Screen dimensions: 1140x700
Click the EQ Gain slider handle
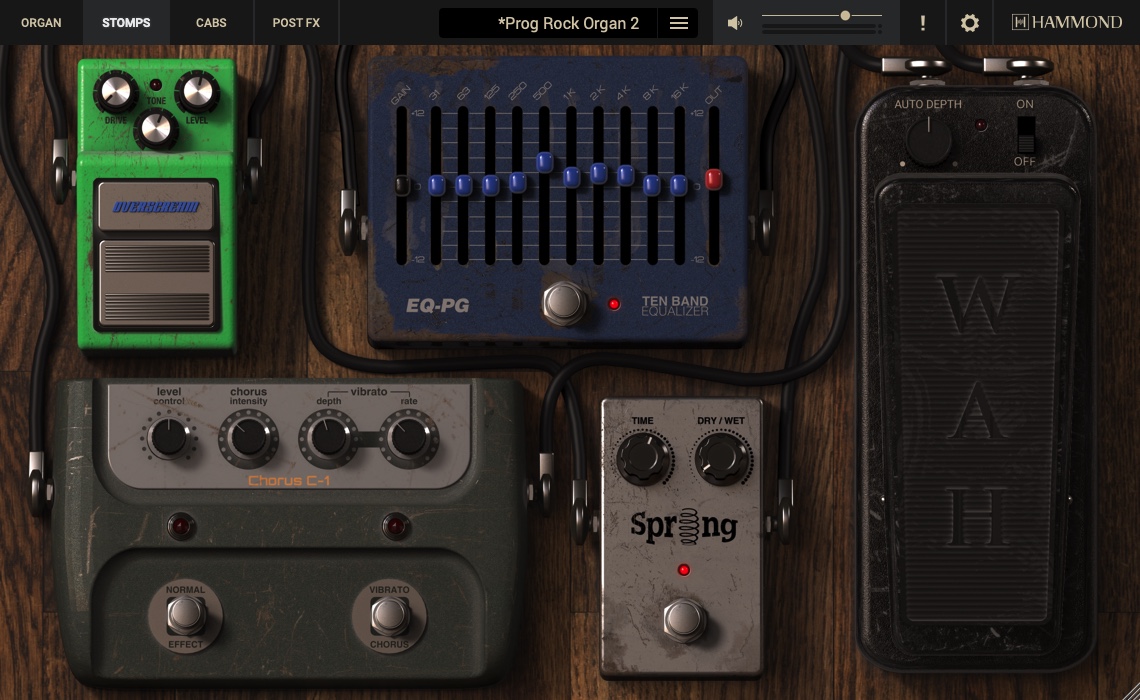(401, 185)
